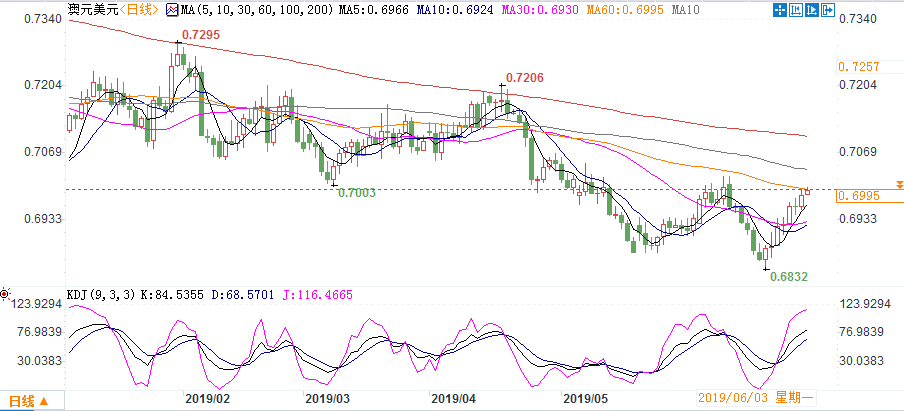This screenshot has height=411, width=904.
Task: Click the 0.6832 low price annotation
Action: 788,275
